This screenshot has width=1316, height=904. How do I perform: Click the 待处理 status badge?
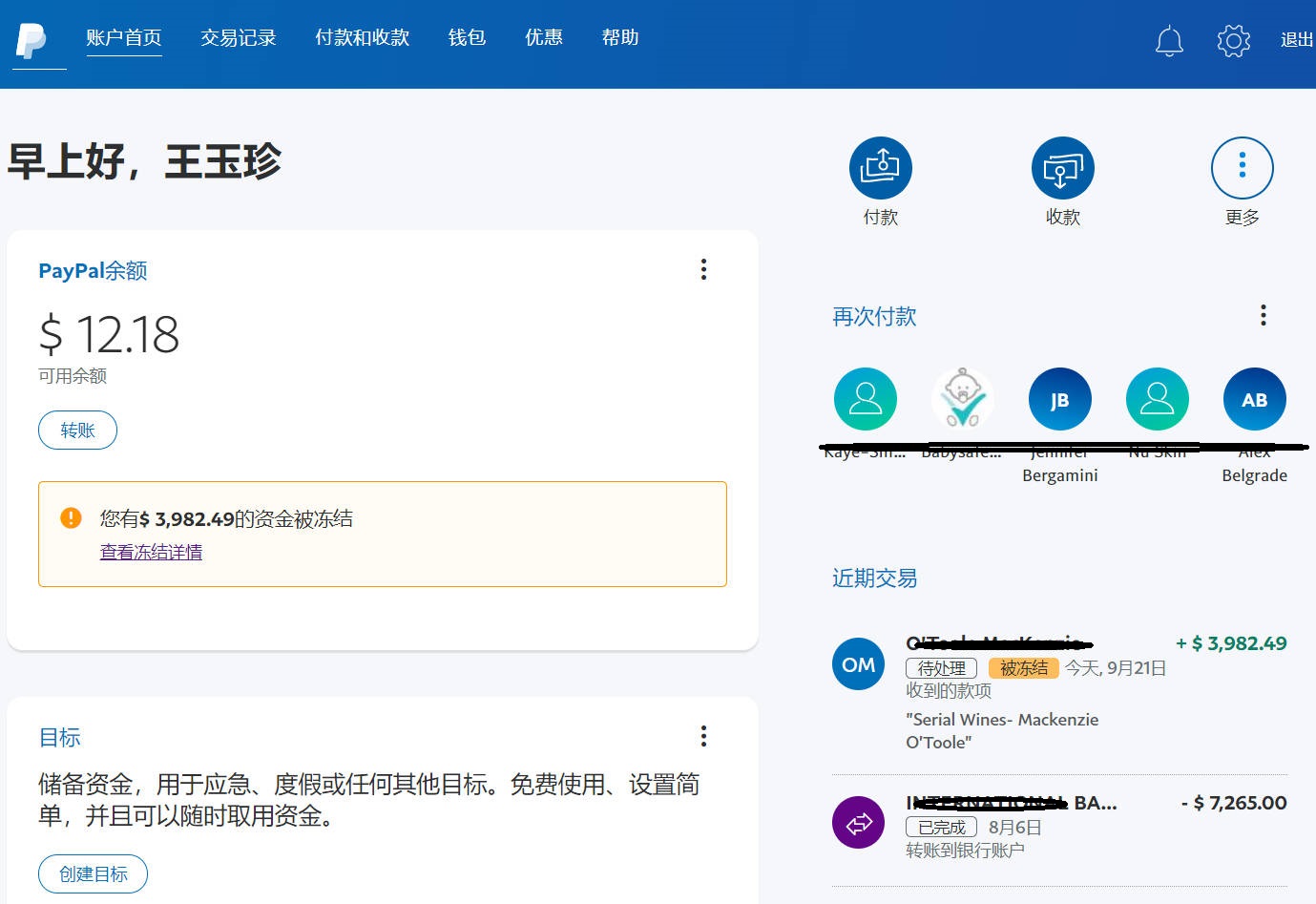tap(941, 668)
